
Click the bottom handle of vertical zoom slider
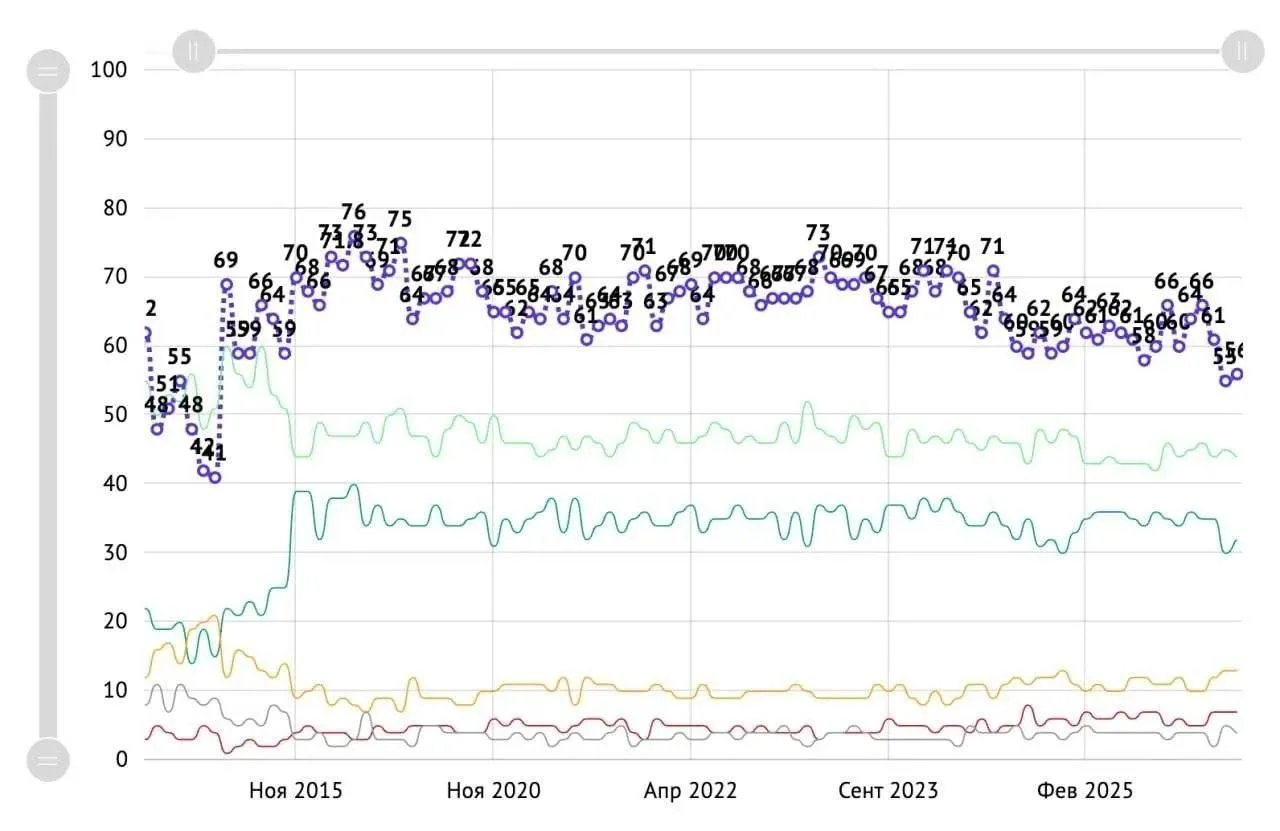pos(48,760)
